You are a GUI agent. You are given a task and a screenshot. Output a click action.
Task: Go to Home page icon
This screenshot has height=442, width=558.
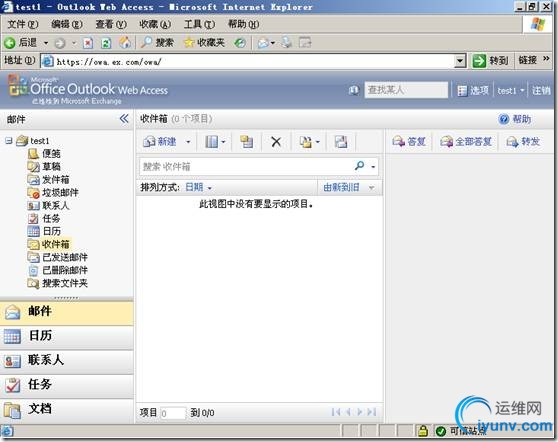tap(125, 43)
